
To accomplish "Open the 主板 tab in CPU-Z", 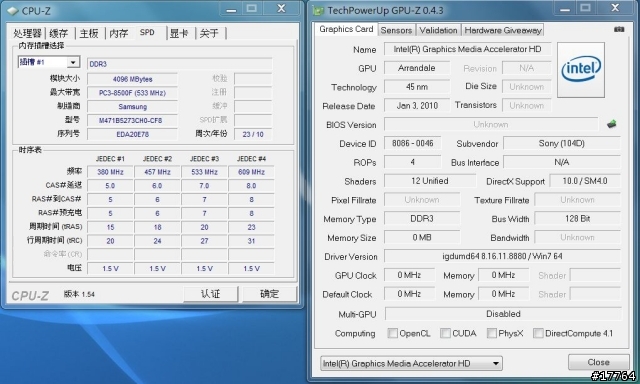I will [89, 33].
